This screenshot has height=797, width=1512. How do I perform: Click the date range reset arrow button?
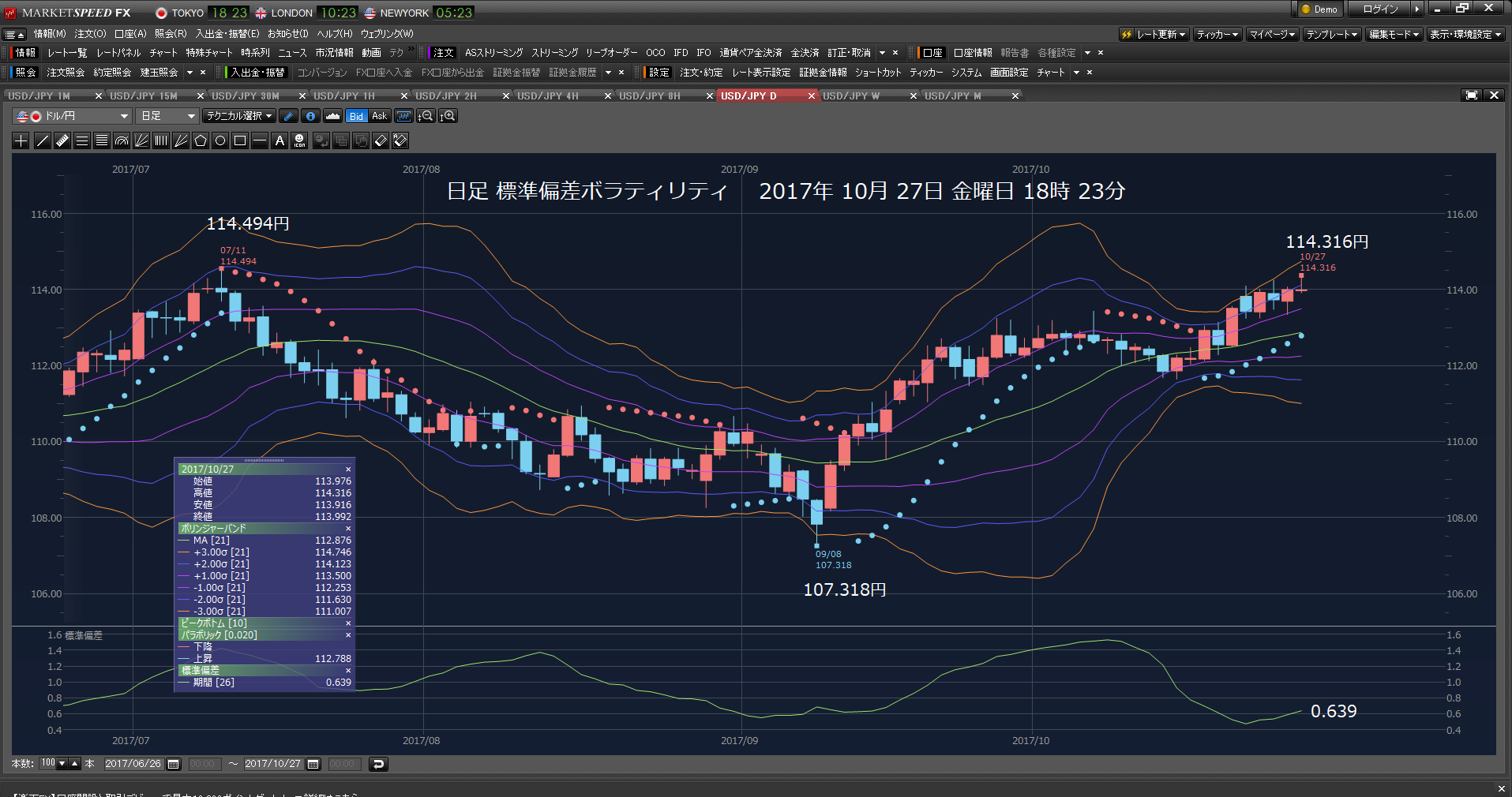[x=378, y=764]
